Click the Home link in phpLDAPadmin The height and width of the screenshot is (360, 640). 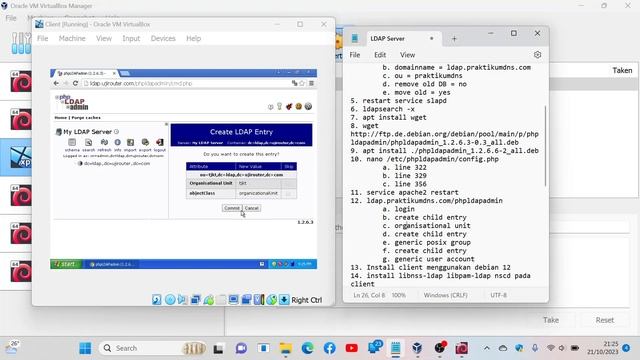point(60,118)
